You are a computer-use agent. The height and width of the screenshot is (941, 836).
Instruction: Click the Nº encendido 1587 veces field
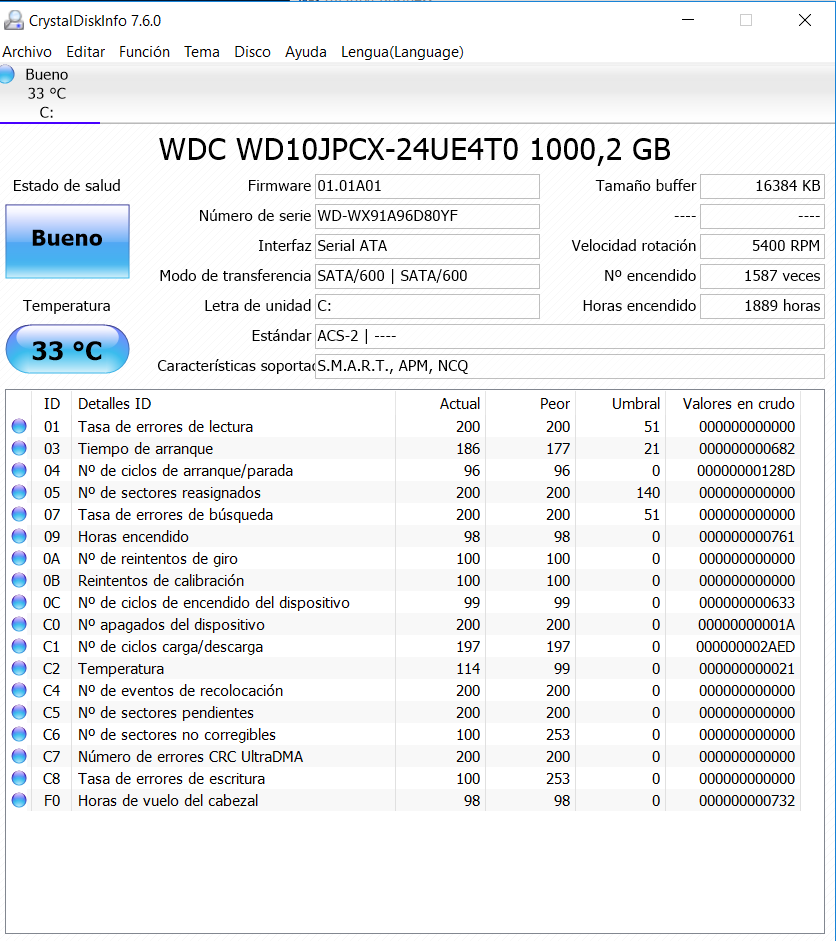click(x=762, y=276)
